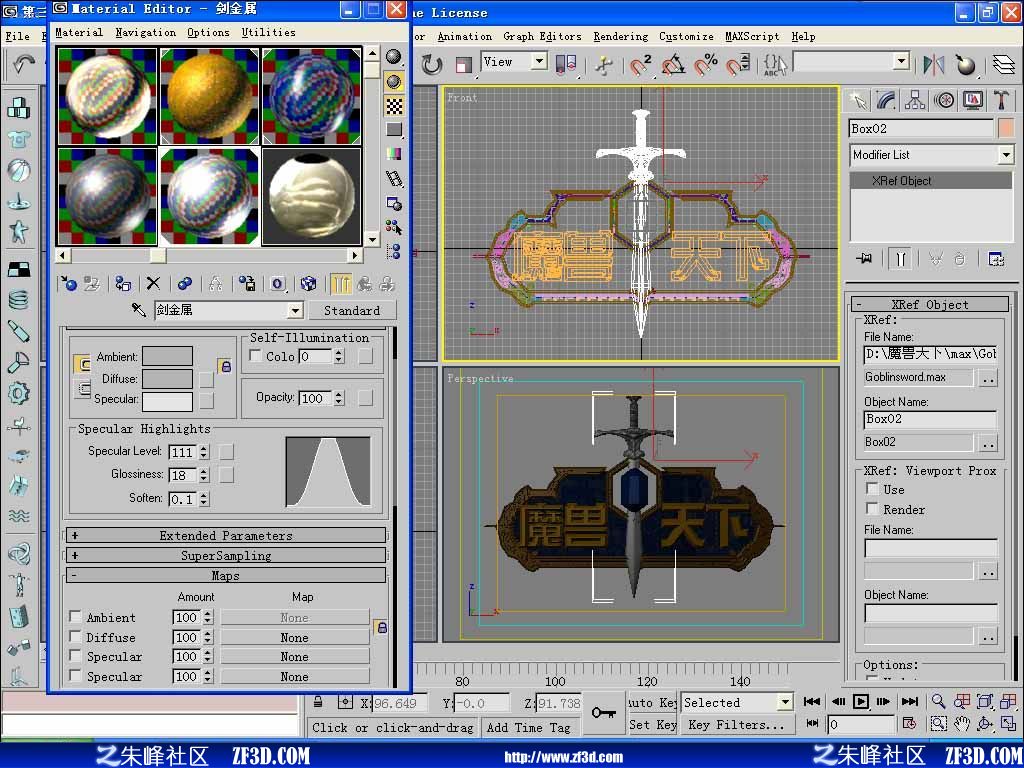This screenshot has height=768, width=1024.
Task: Click the Ambient color swatch
Action: coord(167,356)
